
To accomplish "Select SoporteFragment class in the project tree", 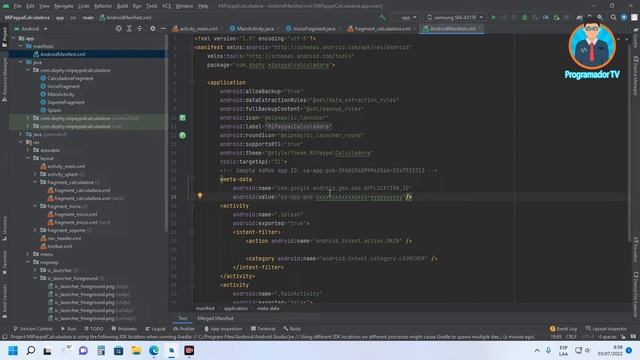I will click(66, 102).
